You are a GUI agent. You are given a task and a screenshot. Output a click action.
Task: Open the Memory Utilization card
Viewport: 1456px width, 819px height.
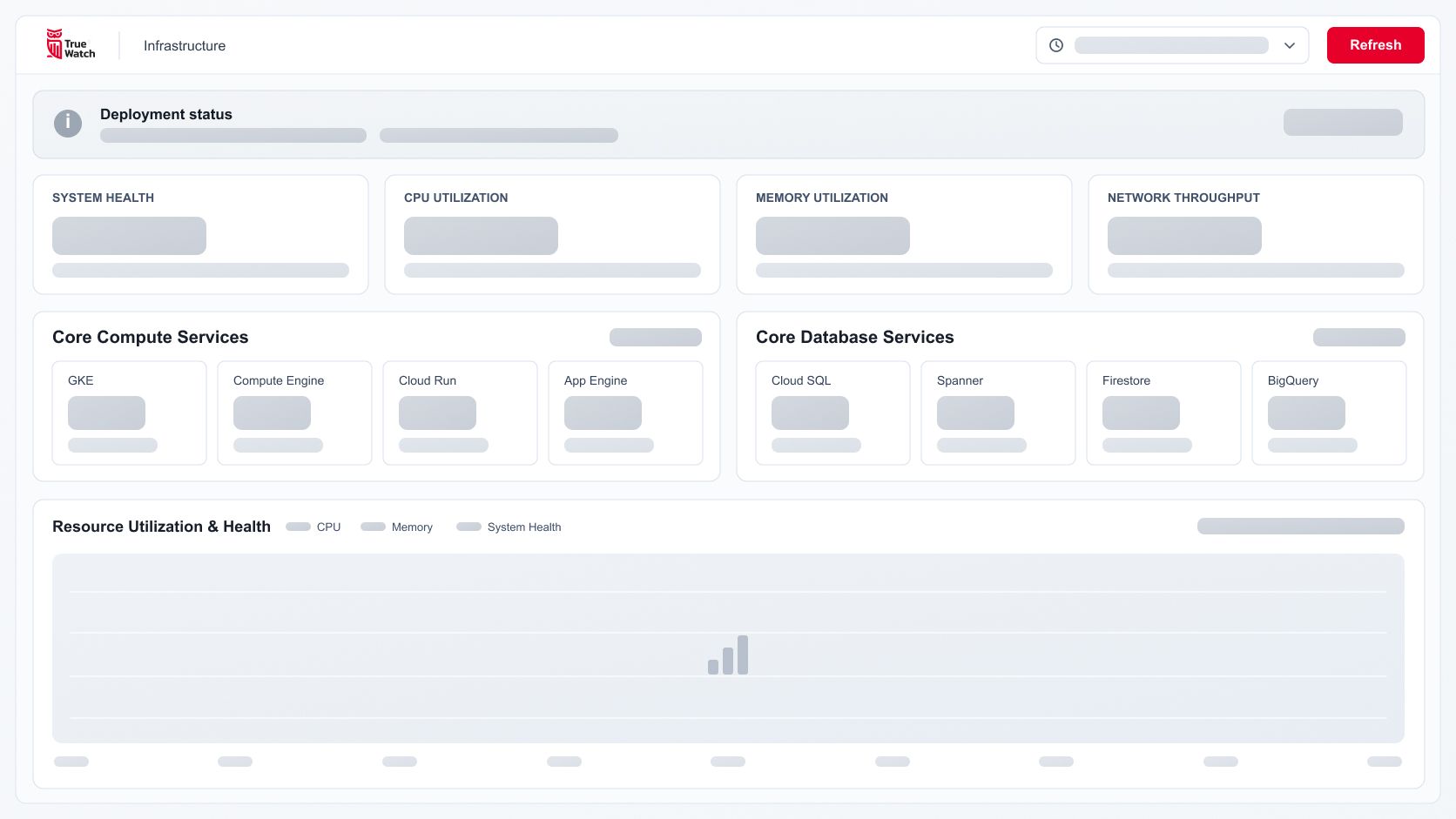[904, 235]
